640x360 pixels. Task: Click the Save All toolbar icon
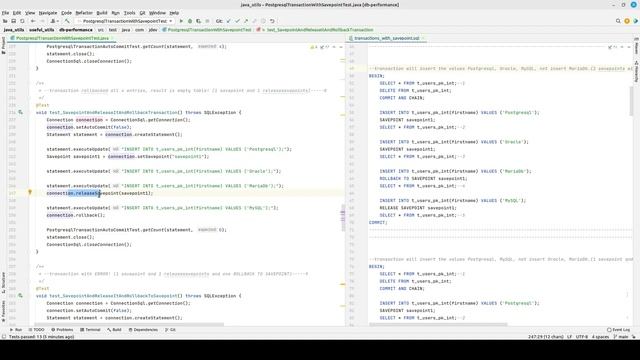[x=13, y=21]
